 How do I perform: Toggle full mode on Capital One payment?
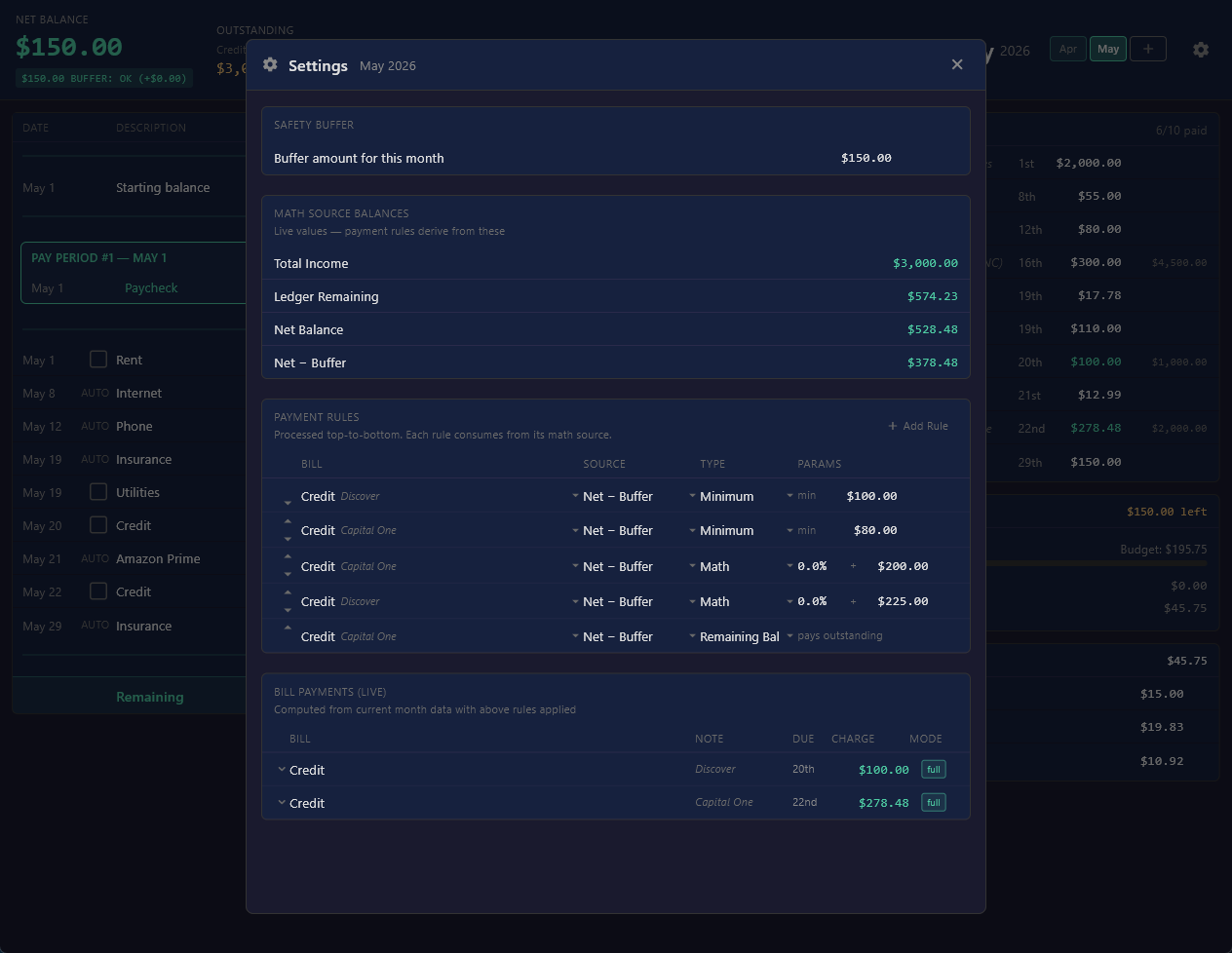[934, 803]
